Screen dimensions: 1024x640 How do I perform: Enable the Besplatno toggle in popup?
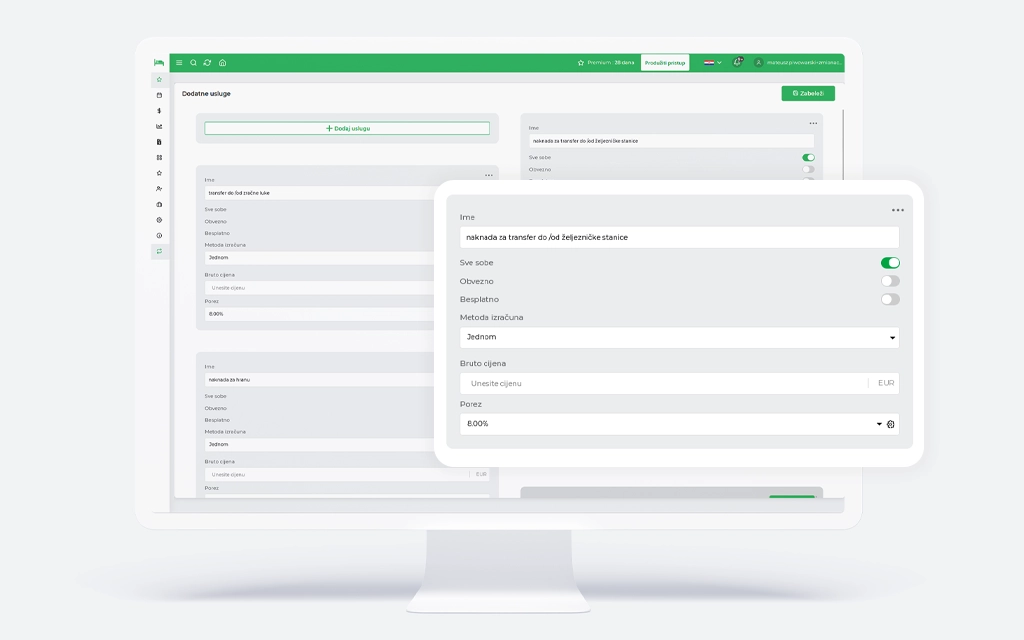point(889,299)
